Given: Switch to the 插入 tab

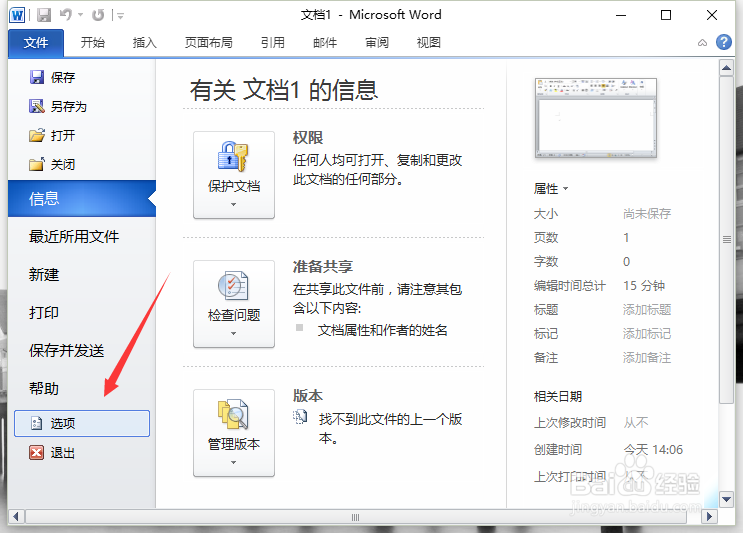Looking at the screenshot, I should (145, 43).
